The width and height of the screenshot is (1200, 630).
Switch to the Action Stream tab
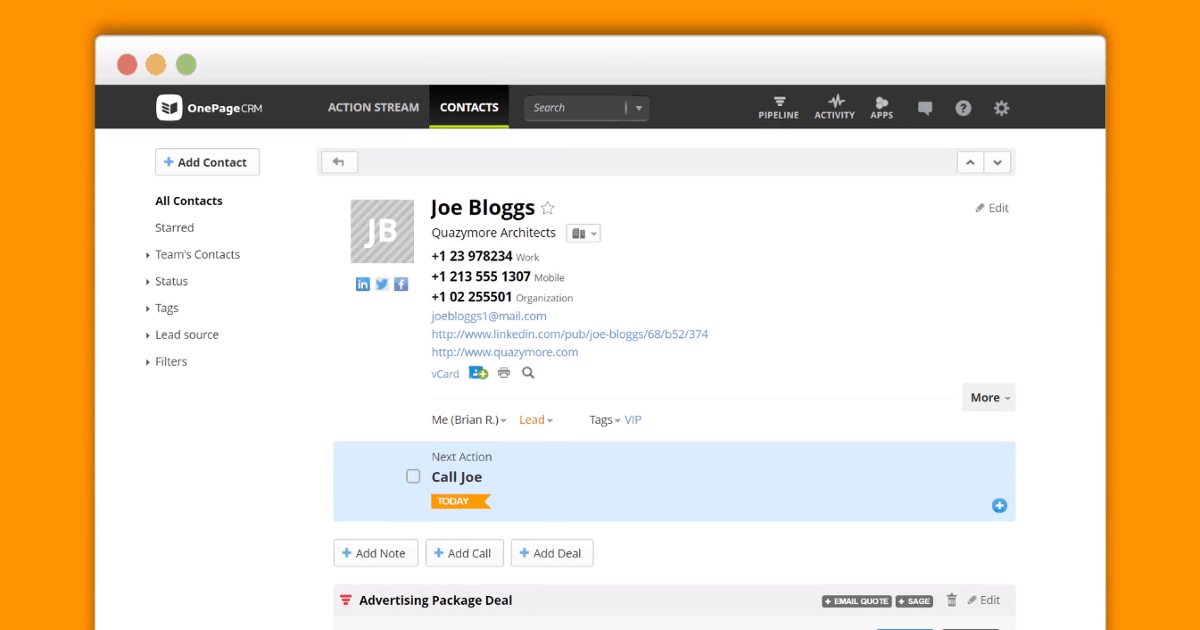point(373,106)
